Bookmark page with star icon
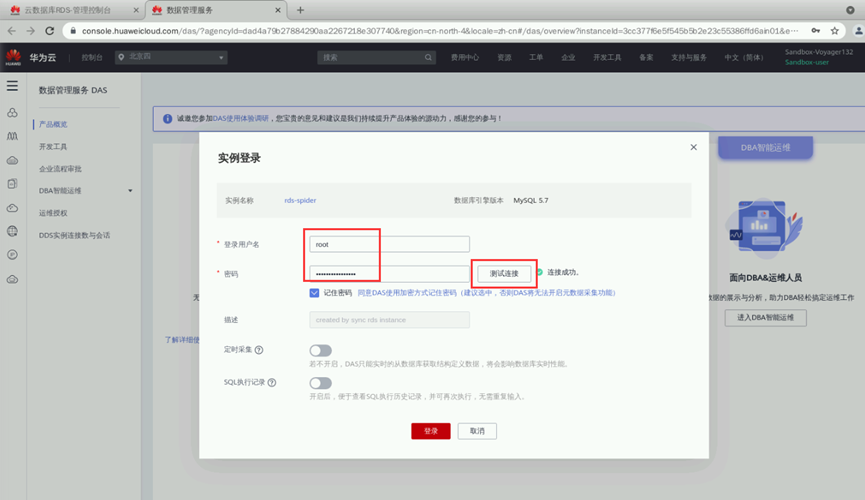 pyautogui.click(x=835, y=31)
